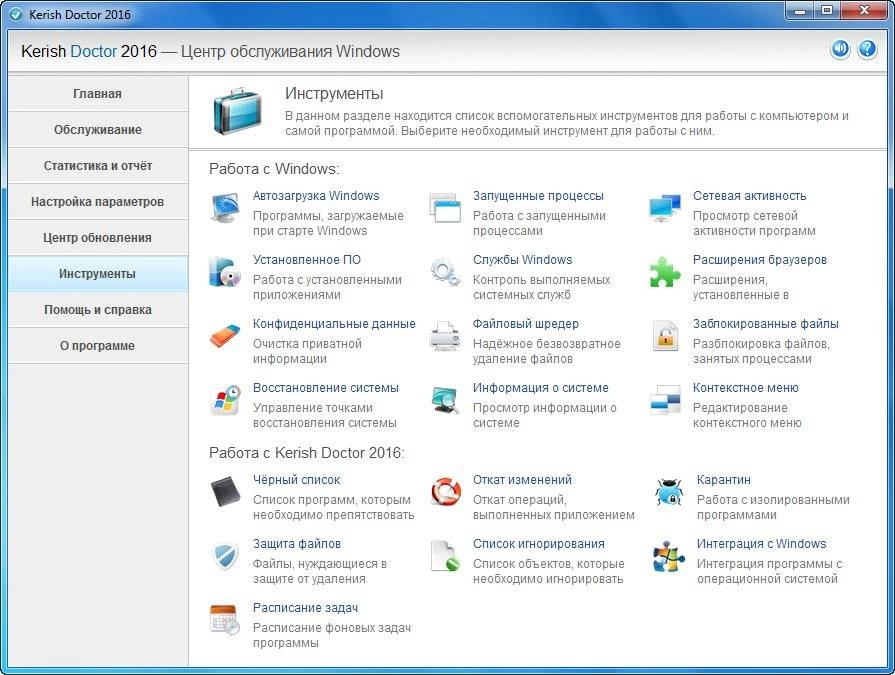The image size is (895, 675).
Task: Click the lifebuoy icon for Откат изменений
Action: [445, 492]
